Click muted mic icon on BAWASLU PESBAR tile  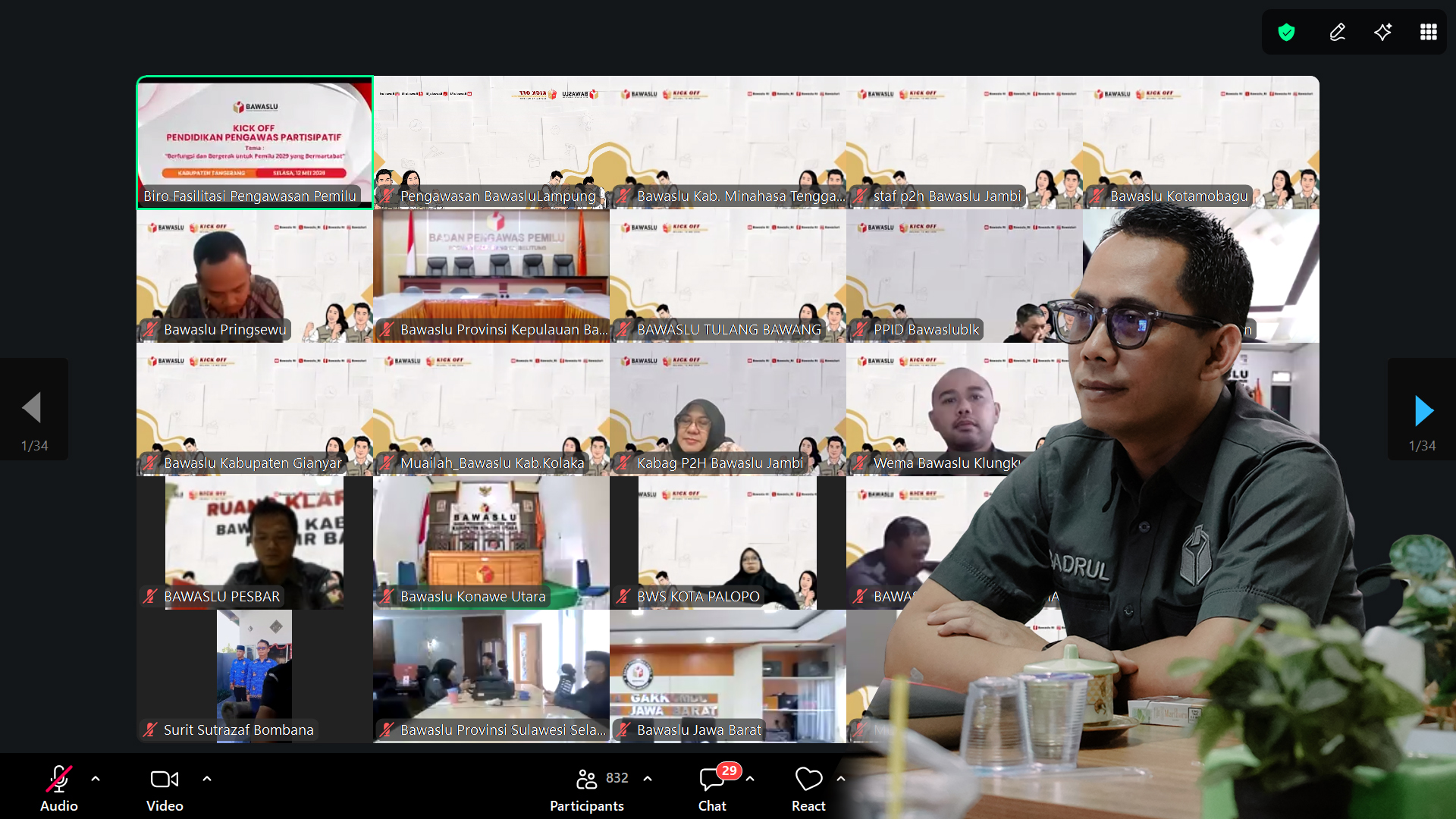tap(150, 597)
